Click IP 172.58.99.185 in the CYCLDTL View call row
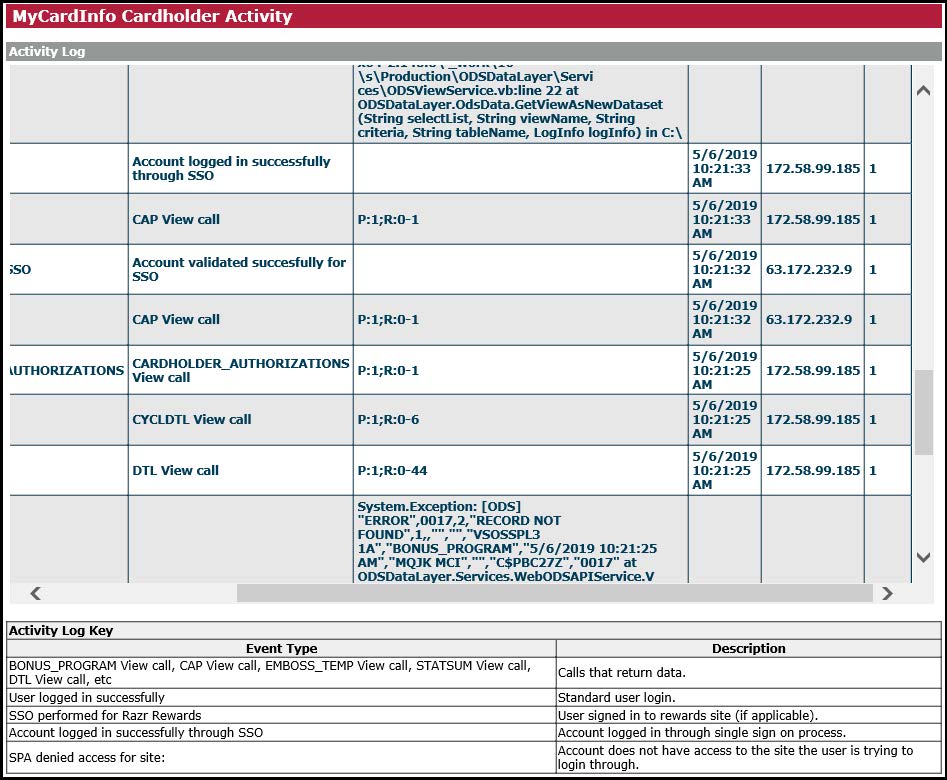This screenshot has width=947, height=780. point(813,419)
